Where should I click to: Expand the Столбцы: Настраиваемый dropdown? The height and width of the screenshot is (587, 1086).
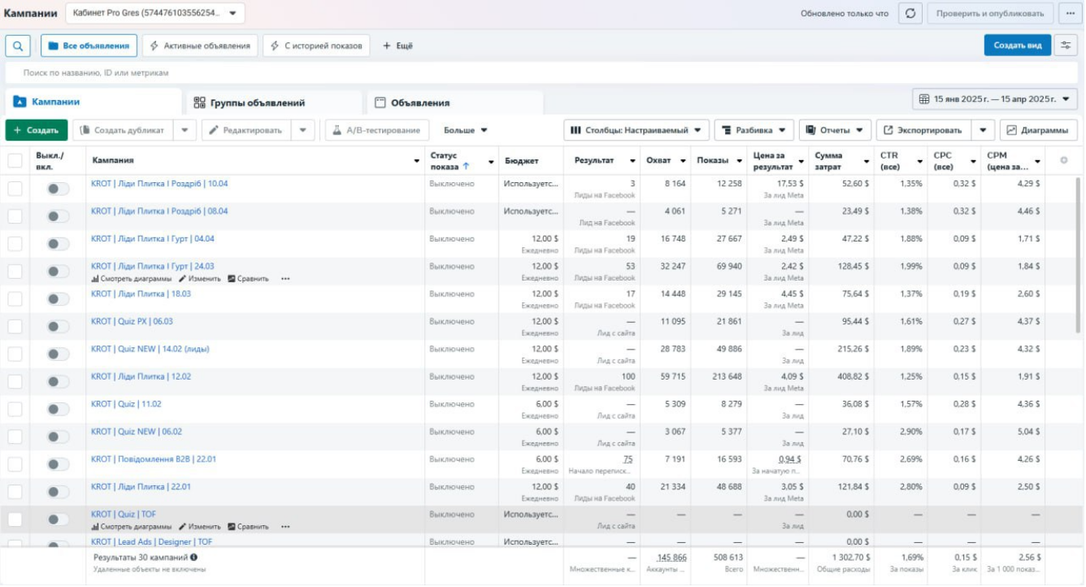[636, 130]
